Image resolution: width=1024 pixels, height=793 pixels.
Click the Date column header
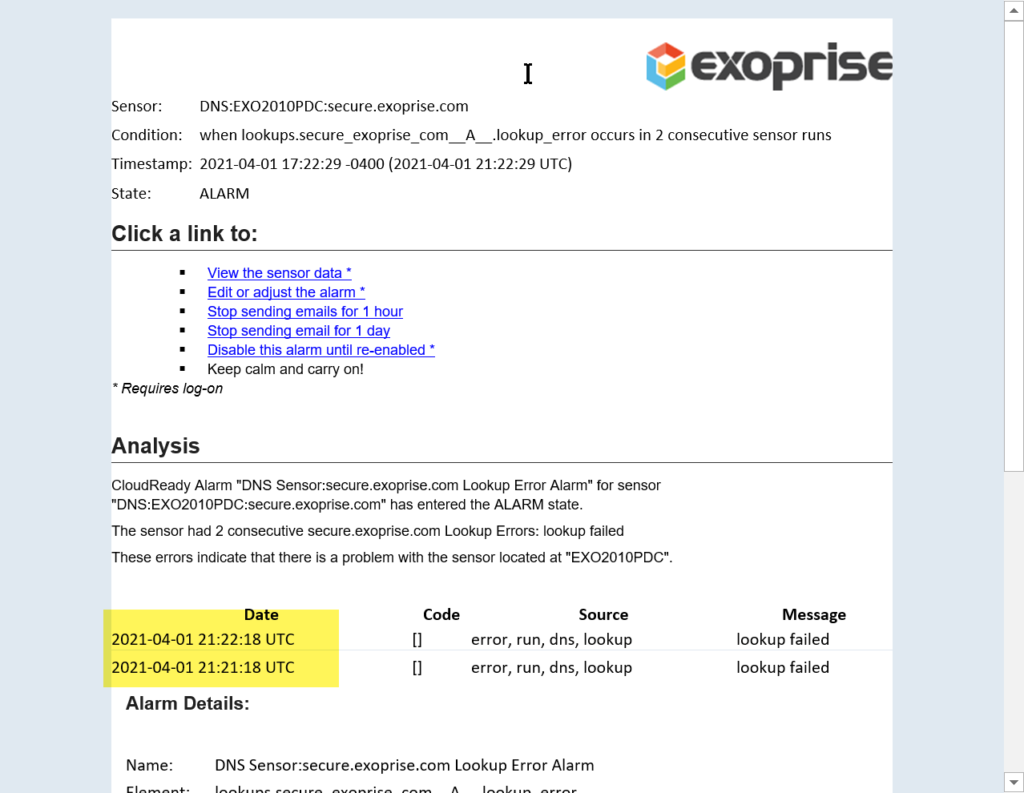261,615
